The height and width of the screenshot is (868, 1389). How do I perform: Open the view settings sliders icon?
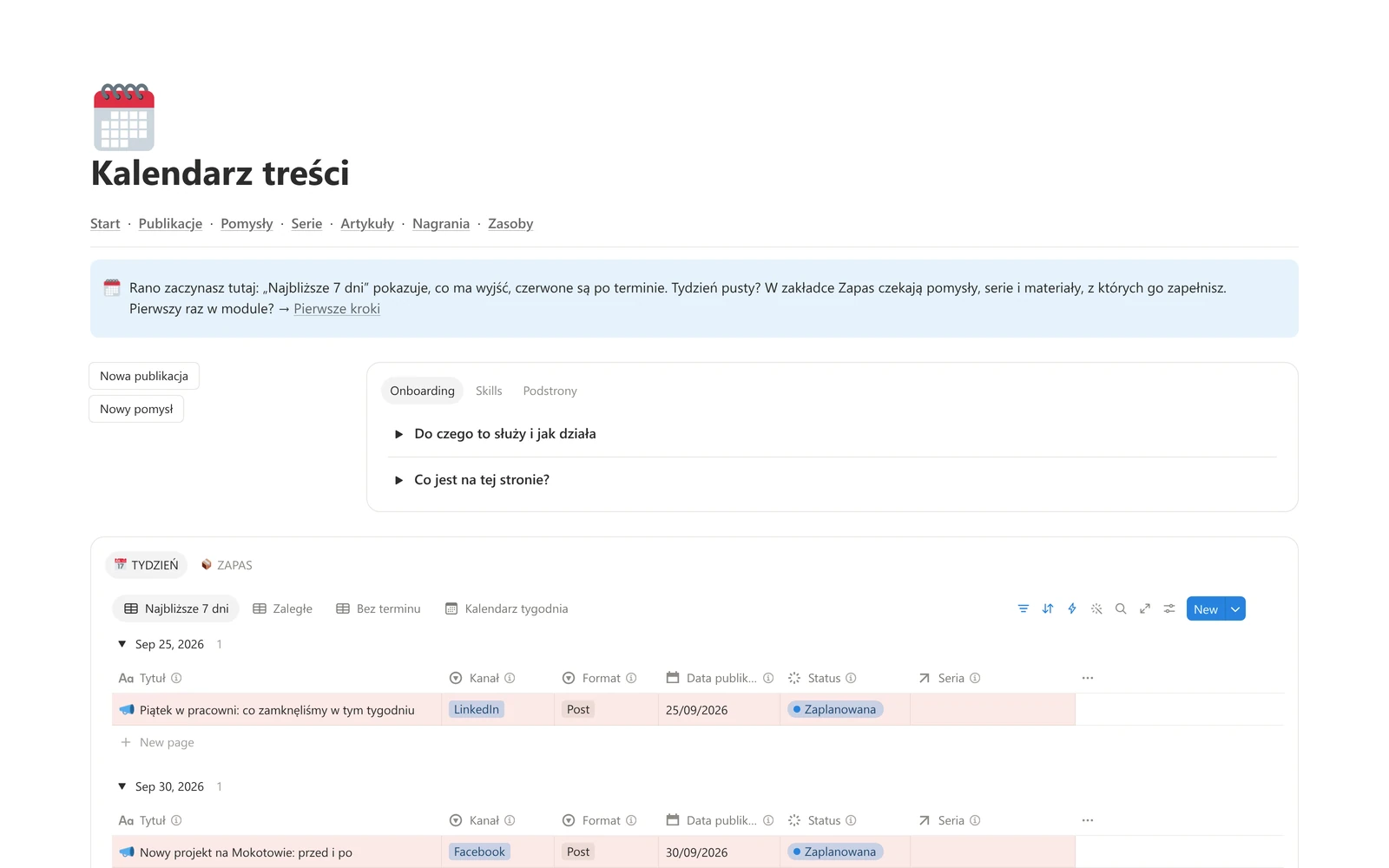point(1169,609)
